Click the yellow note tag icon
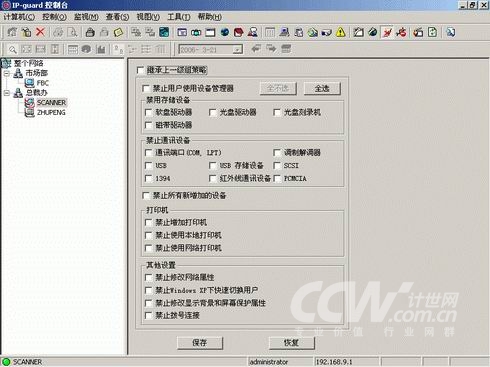The height and width of the screenshot is (367, 490). click(118, 32)
